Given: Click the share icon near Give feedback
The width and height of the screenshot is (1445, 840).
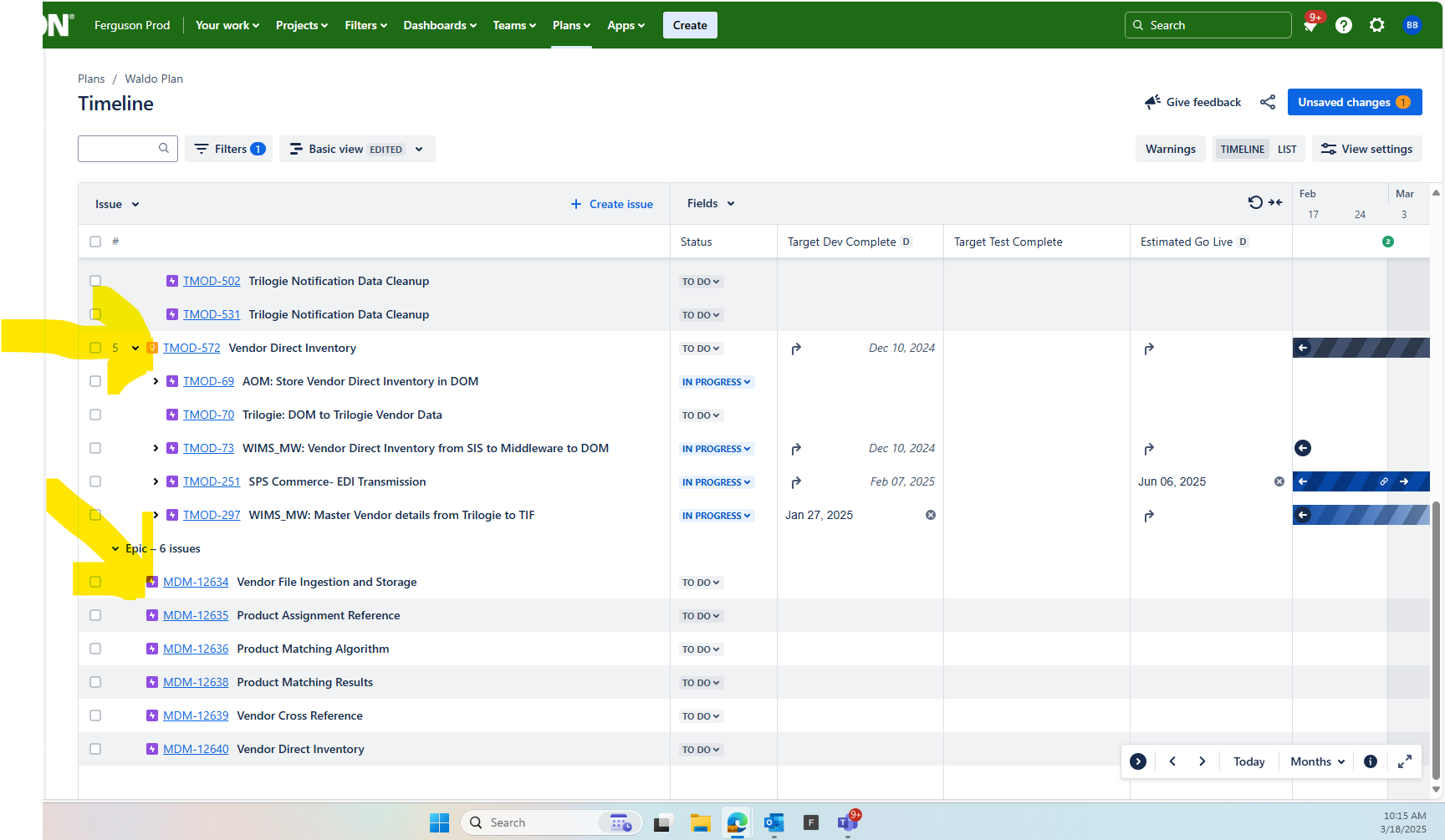Looking at the screenshot, I should (1267, 102).
